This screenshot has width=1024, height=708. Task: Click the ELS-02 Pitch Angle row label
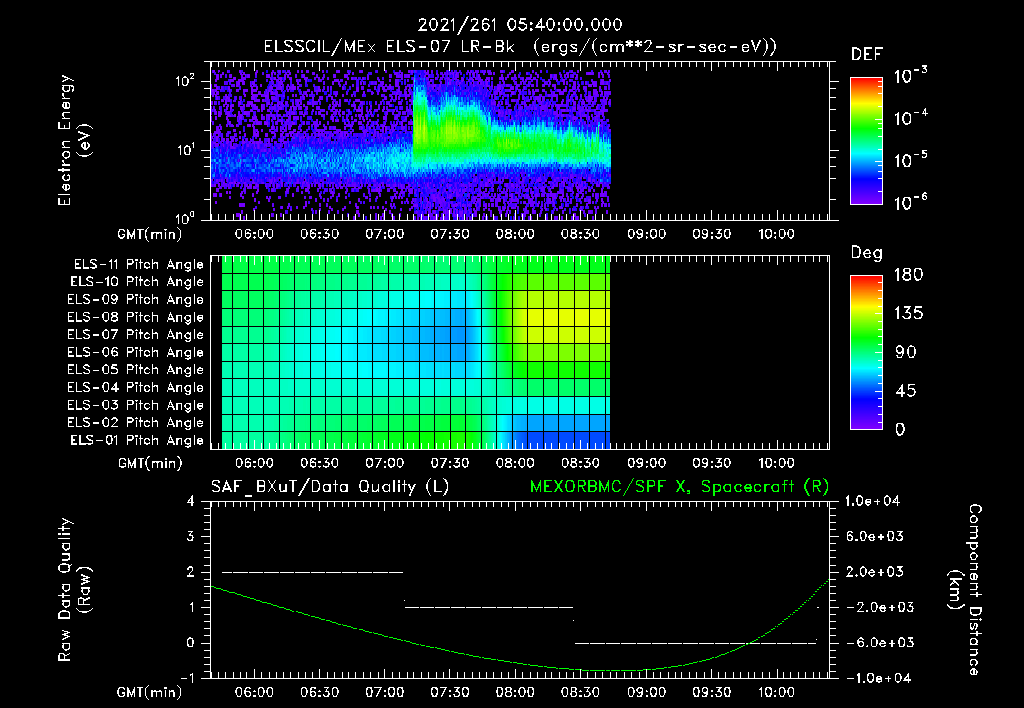(x=136, y=423)
